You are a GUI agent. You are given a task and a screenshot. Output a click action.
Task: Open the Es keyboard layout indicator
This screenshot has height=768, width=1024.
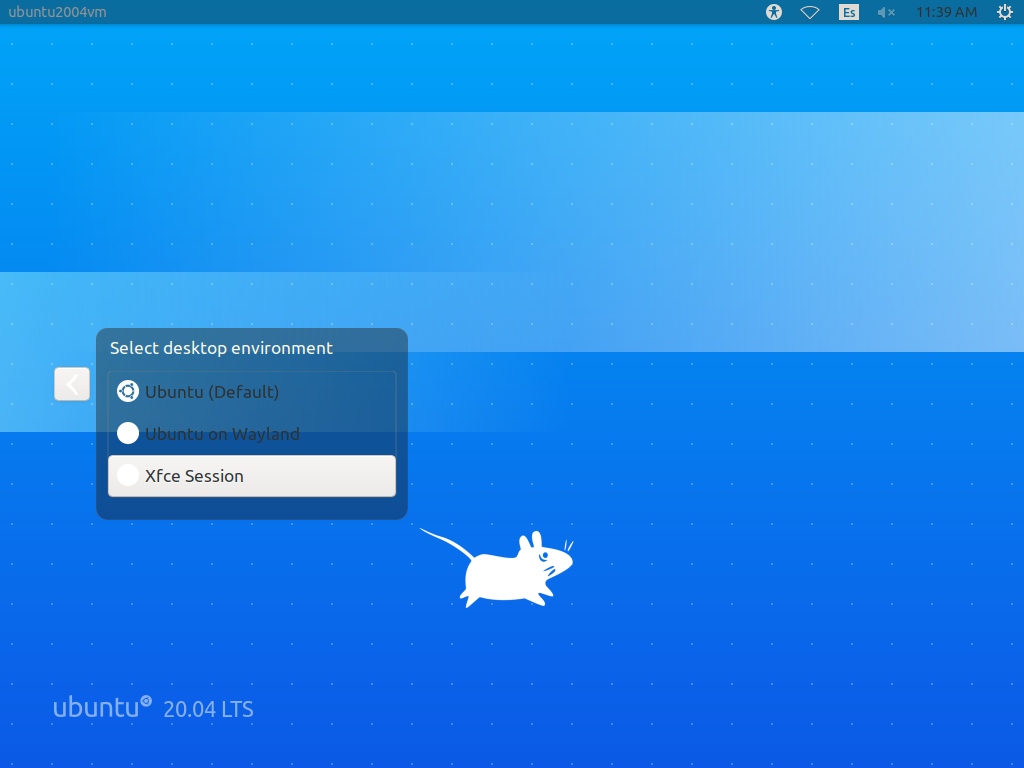(848, 12)
